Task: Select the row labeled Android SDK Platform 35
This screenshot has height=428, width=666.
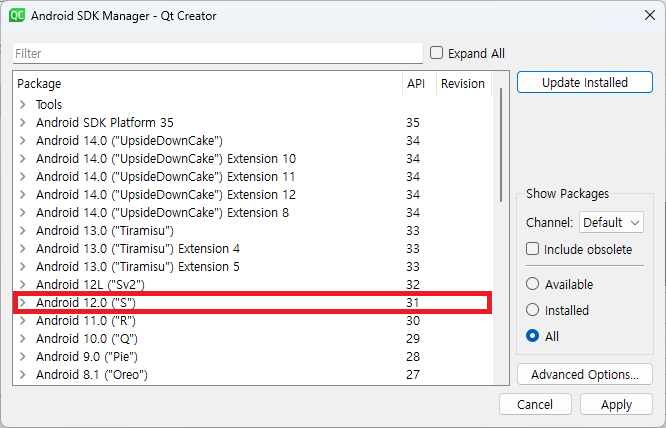Action: click(x=252, y=122)
